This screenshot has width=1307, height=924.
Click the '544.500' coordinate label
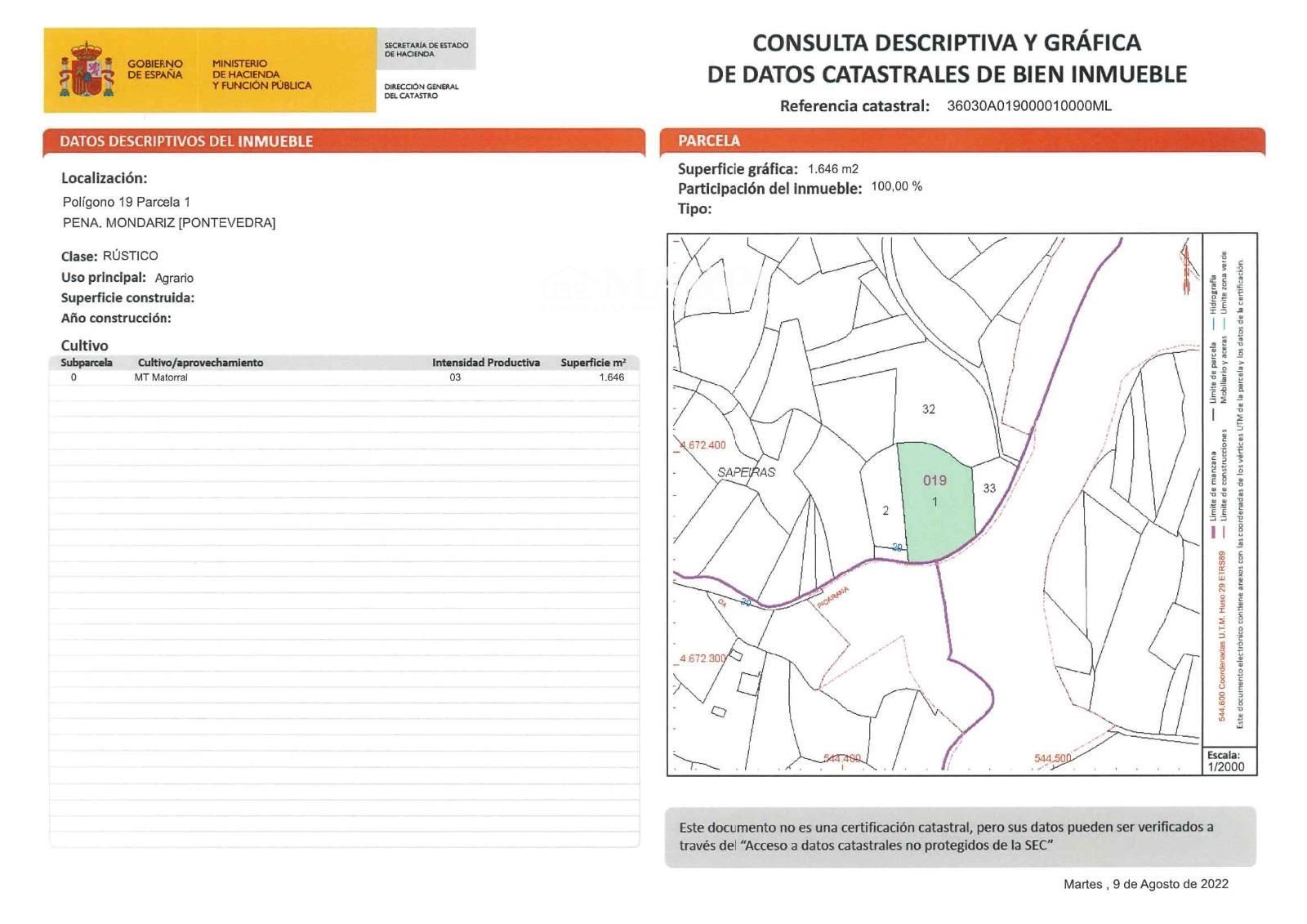point(1052,758)
